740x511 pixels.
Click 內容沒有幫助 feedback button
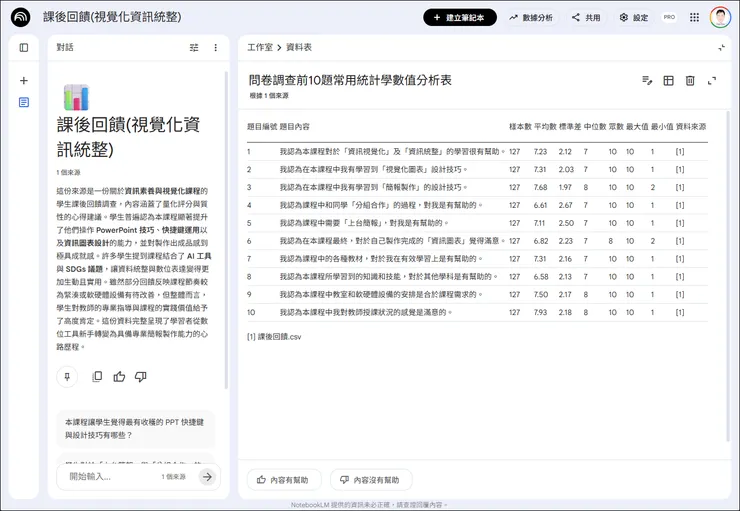point(371,480)
